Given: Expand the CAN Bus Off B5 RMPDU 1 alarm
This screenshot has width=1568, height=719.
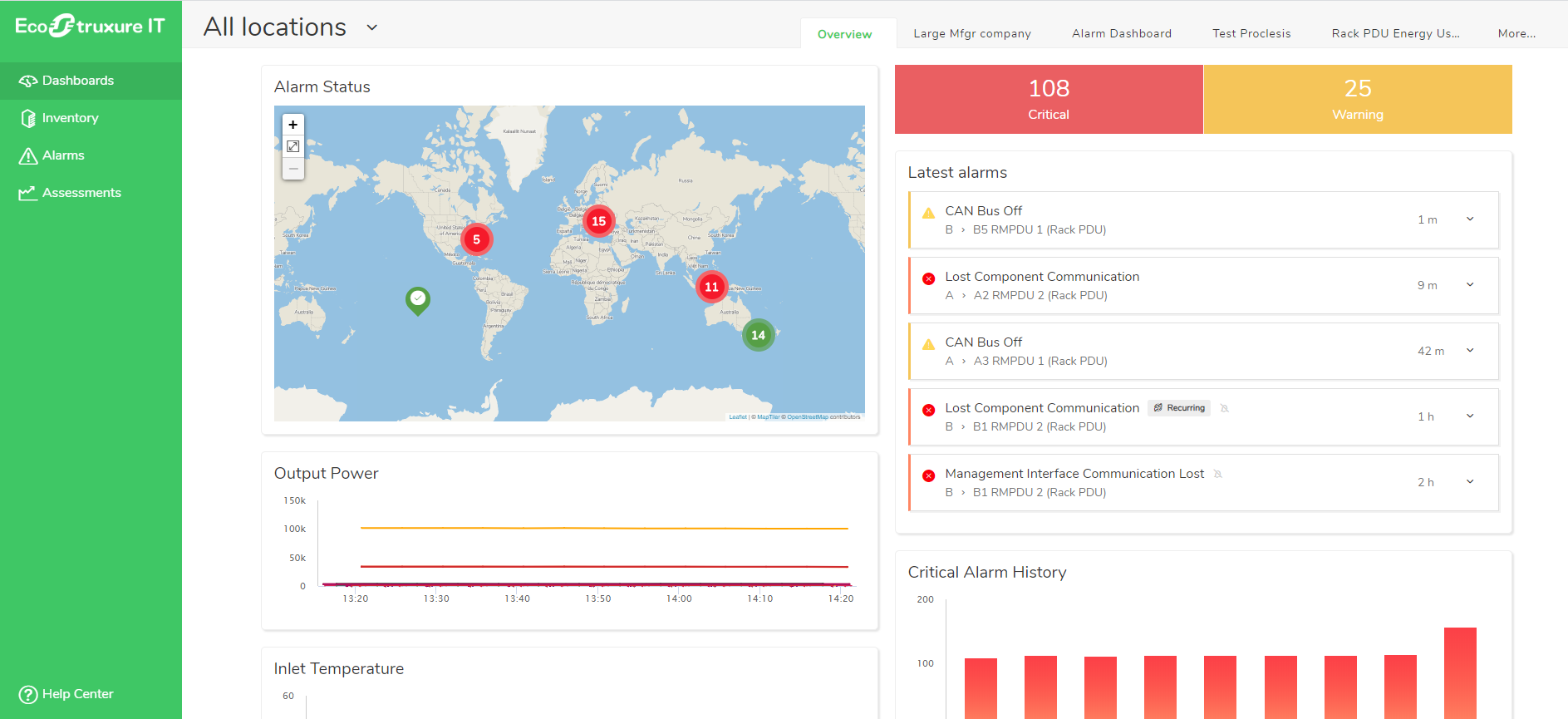Looking at the screenshot, I should [1470, 219].
